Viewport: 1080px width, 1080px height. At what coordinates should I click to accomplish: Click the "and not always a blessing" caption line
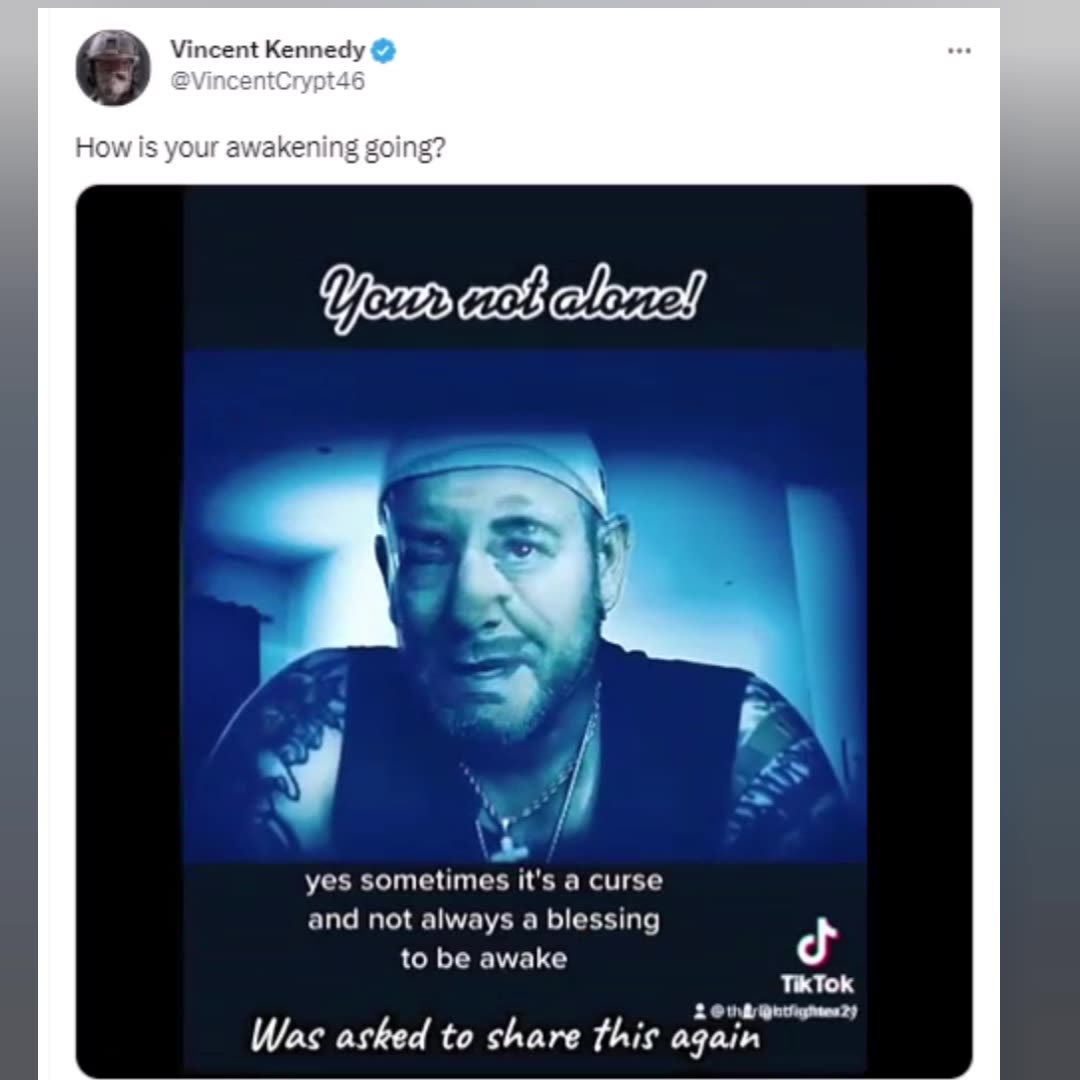point(484,919)
